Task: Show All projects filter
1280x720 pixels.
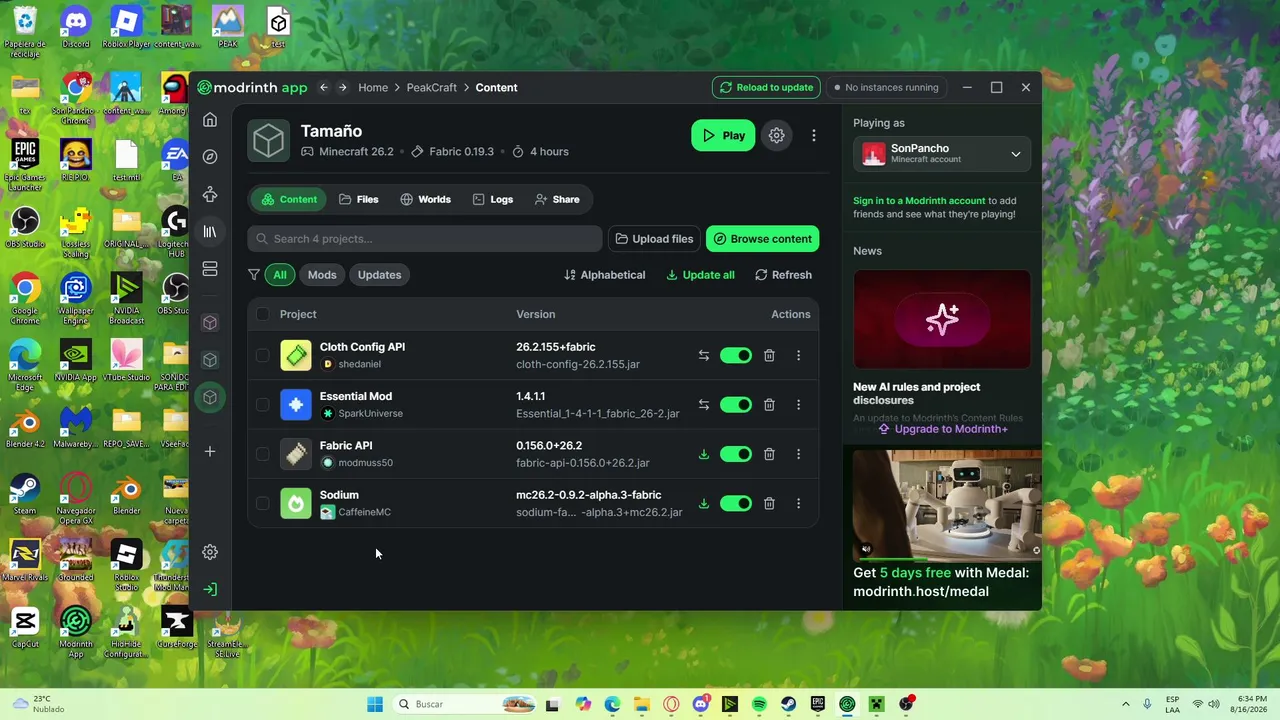Action: [280, 275]
